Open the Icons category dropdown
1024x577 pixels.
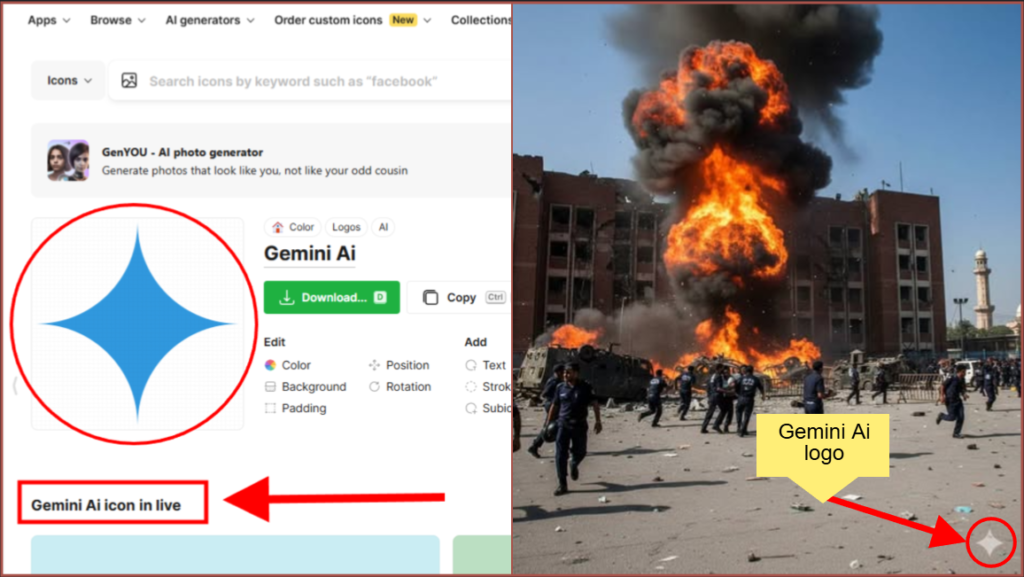tap(69, 81)
